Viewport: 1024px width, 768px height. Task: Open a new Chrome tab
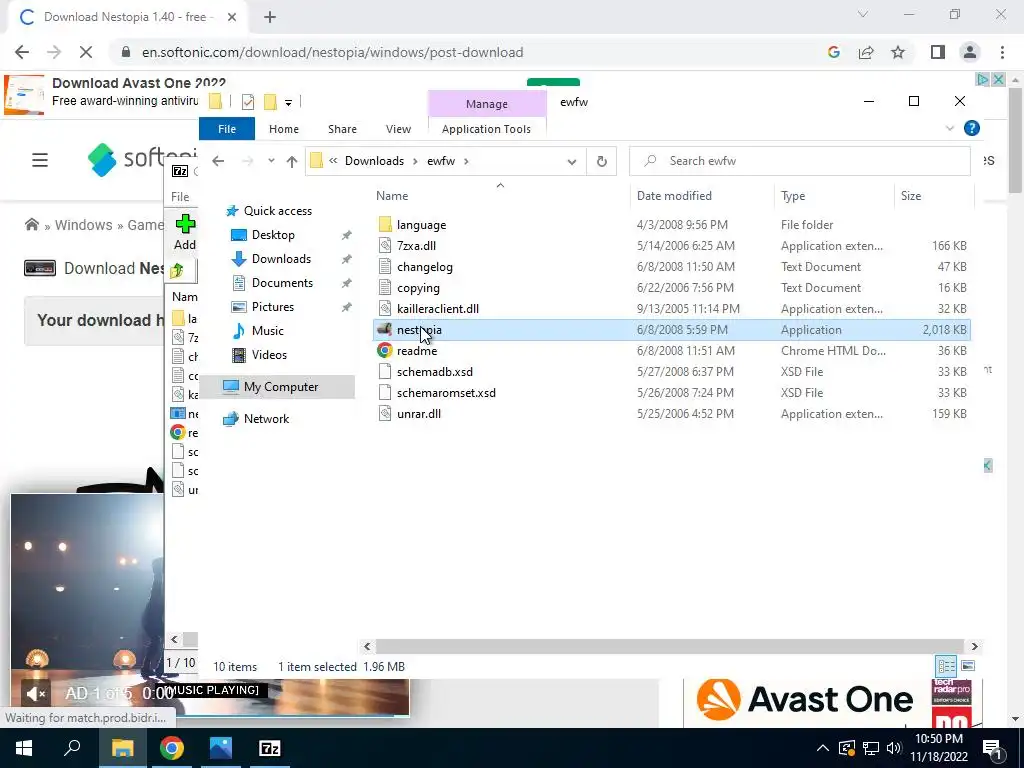[x=270, y=17]
